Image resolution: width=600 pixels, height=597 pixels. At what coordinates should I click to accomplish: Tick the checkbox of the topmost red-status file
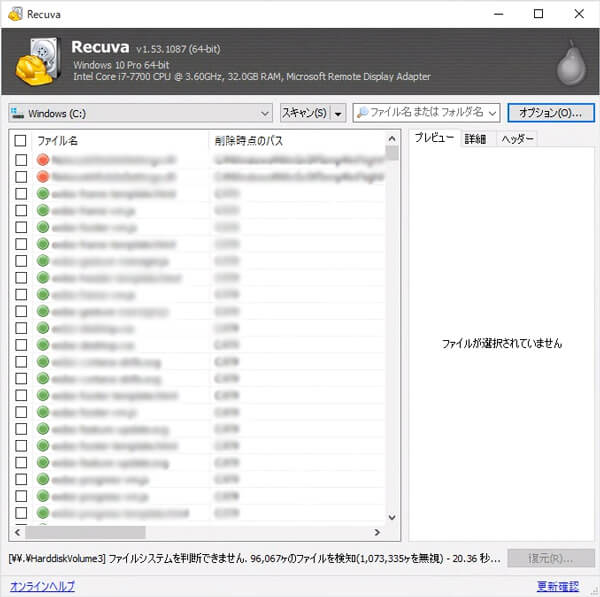pos(21,160)
